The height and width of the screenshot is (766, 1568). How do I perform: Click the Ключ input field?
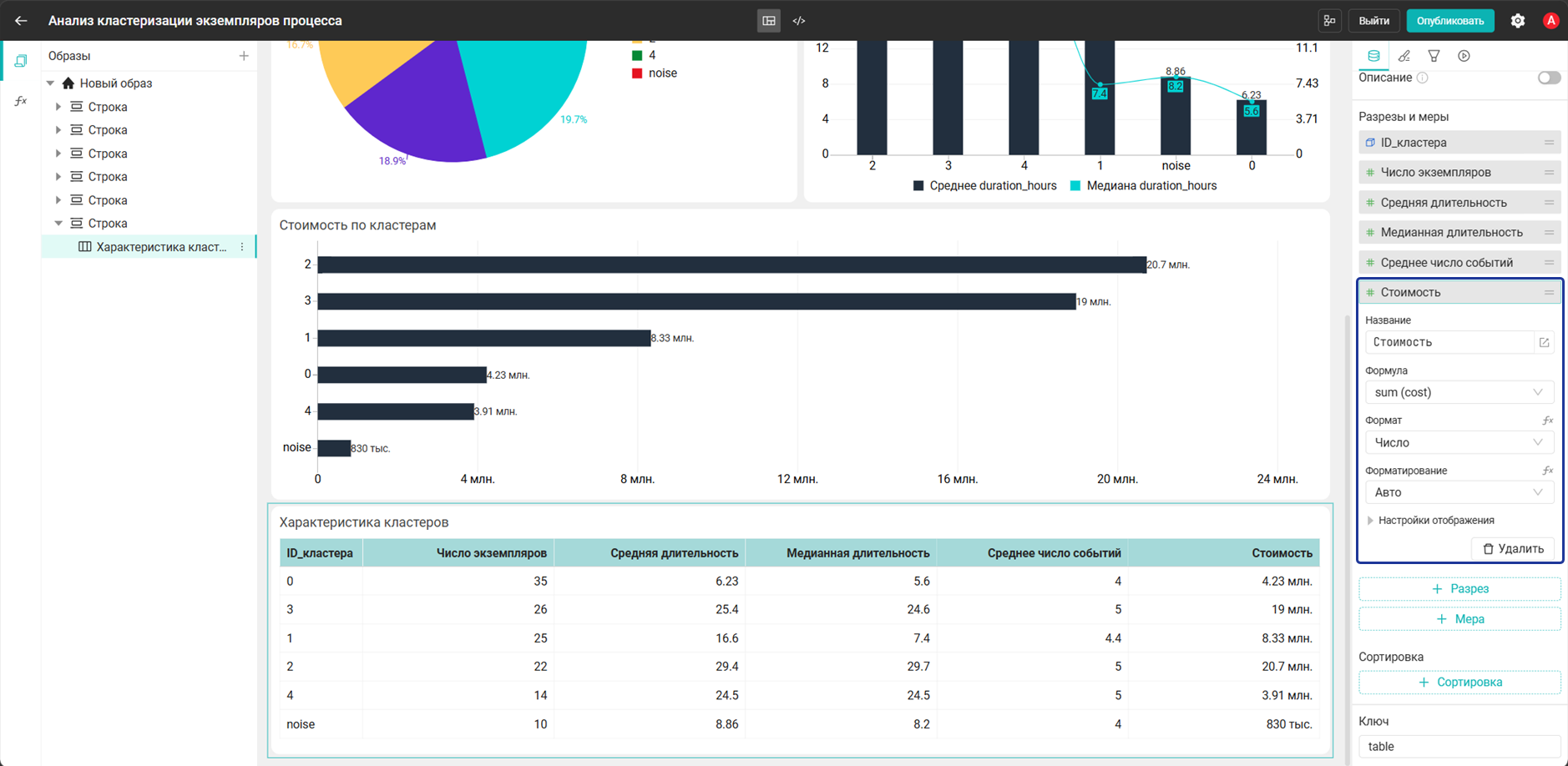1459,747
